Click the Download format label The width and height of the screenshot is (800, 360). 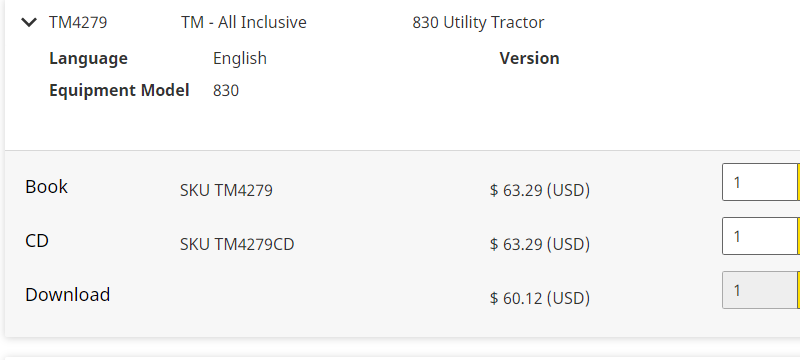[67, 295]
